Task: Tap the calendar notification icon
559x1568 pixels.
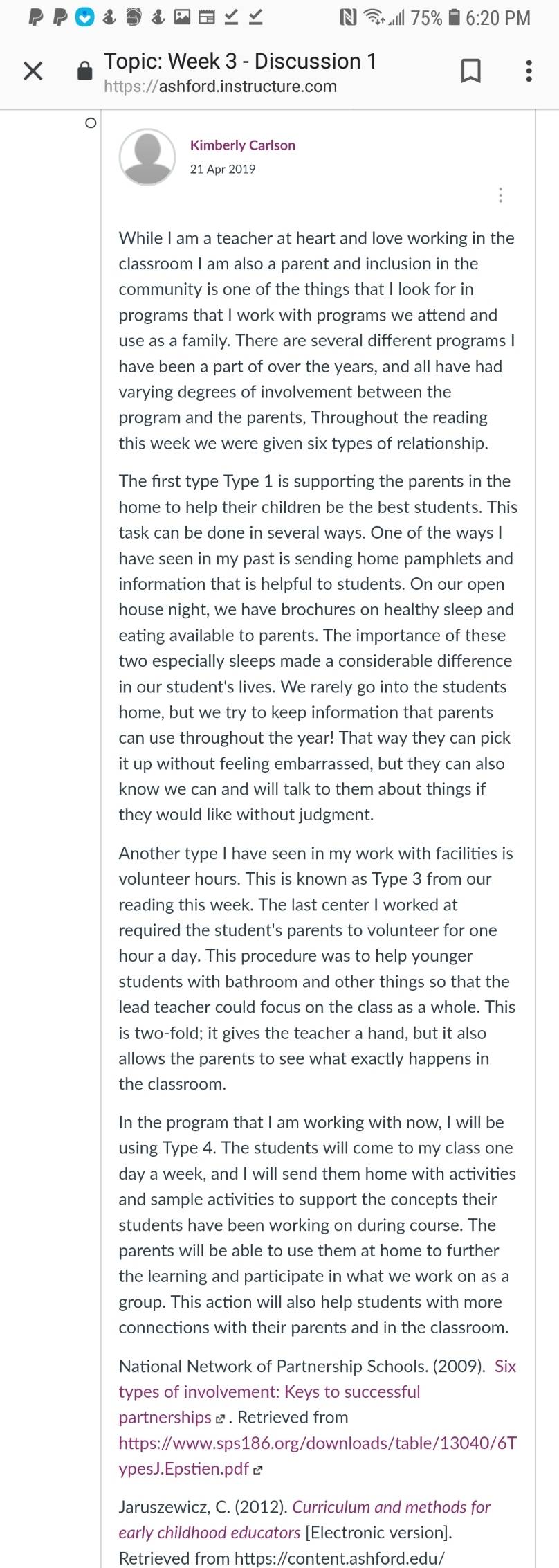Action: (x=206, y=18)
